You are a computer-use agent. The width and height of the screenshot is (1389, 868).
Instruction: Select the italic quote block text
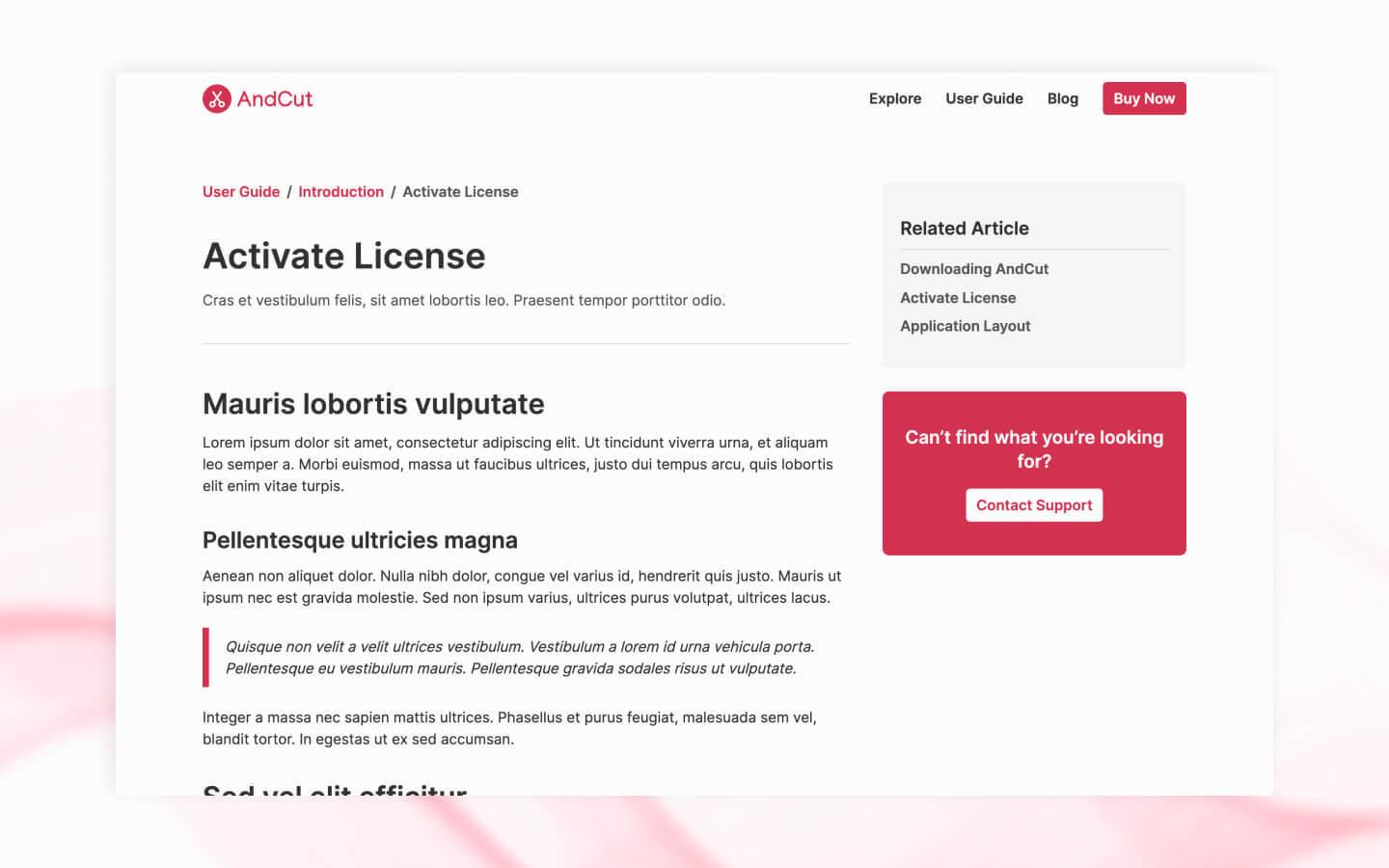click(x=520, y=657)
